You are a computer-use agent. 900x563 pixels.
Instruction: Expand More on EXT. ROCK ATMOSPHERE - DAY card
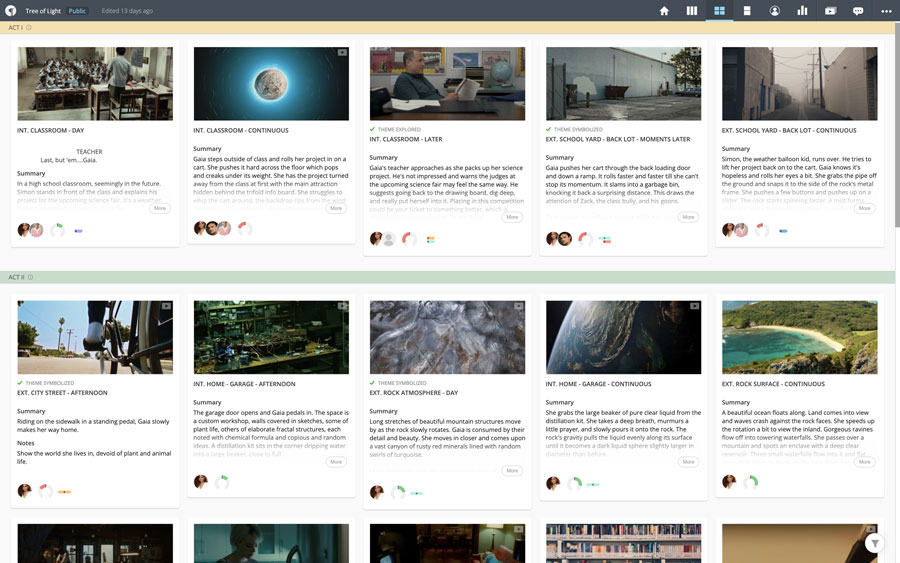(513, 471)
